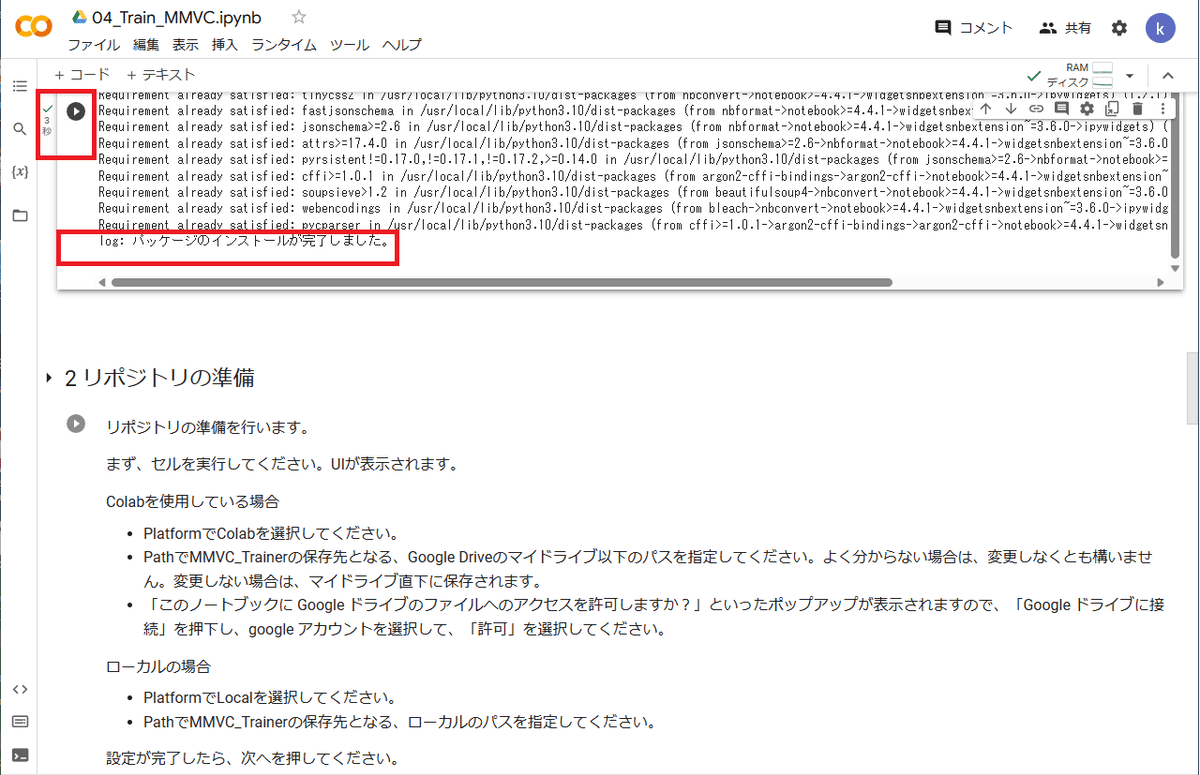This screenshot has height=775, width=1200.
Task: Click the bullet PlatformでColabを選択してください。
Action: coord(271,532)
